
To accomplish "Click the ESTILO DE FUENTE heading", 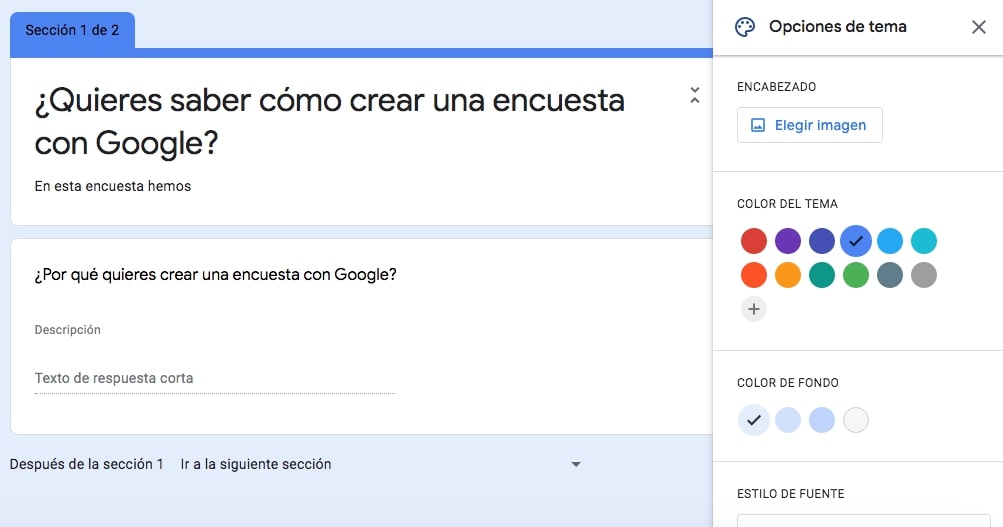I will click(791, 494).
